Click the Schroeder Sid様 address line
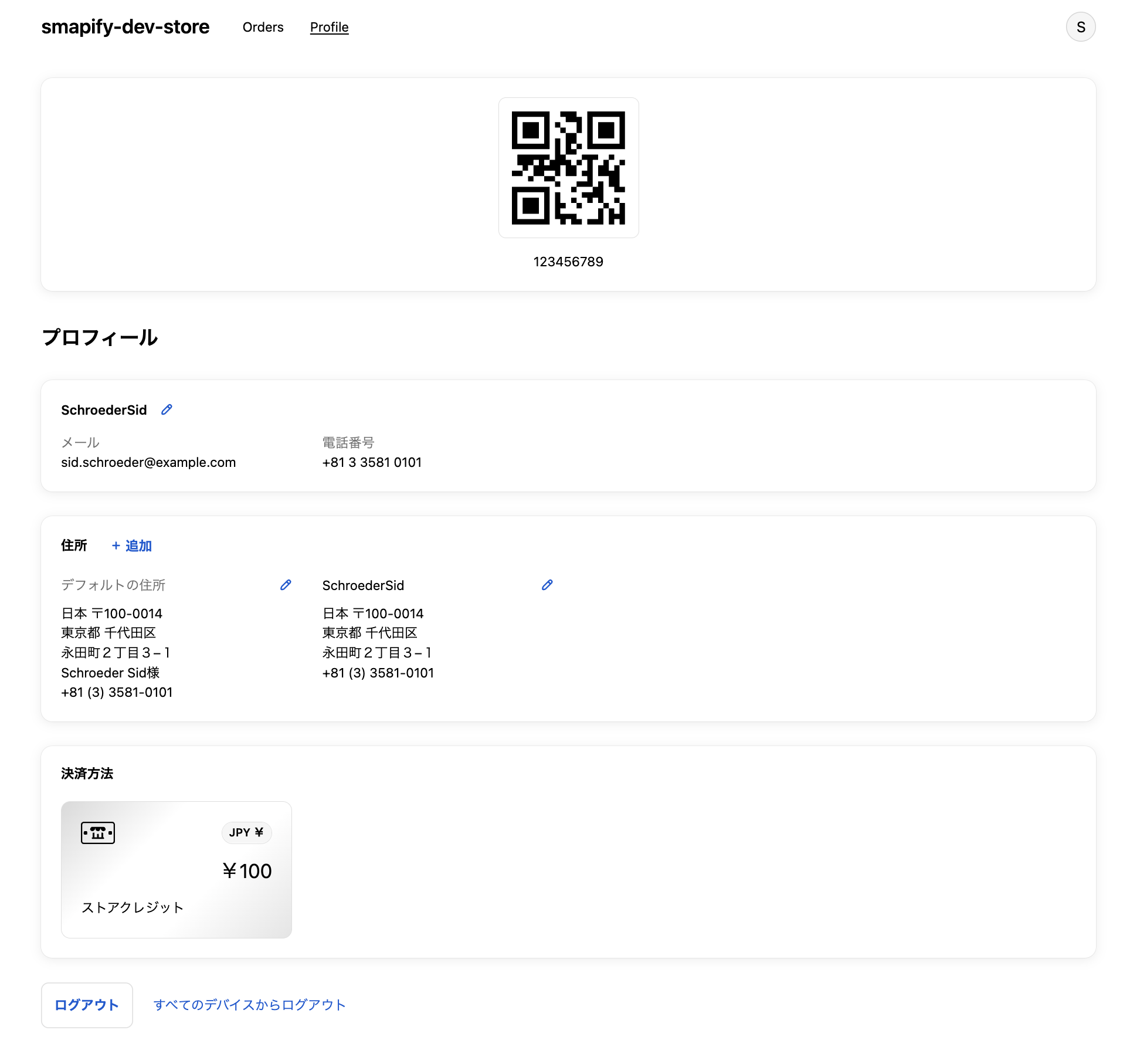Screen dimensions: 1147x1064 pos(110,673)
